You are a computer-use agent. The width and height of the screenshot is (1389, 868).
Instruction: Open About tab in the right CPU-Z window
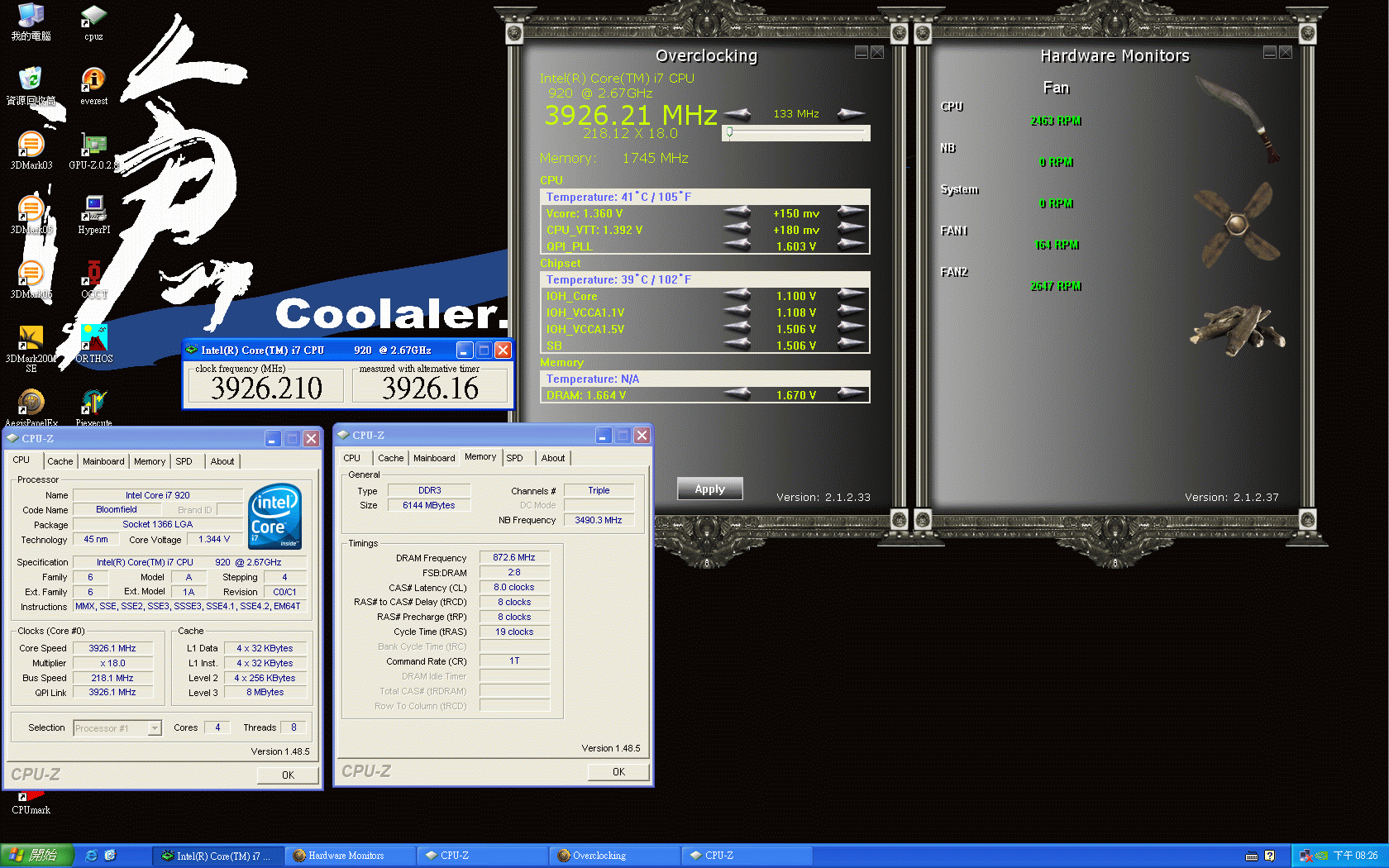click(x=553, y=458)
